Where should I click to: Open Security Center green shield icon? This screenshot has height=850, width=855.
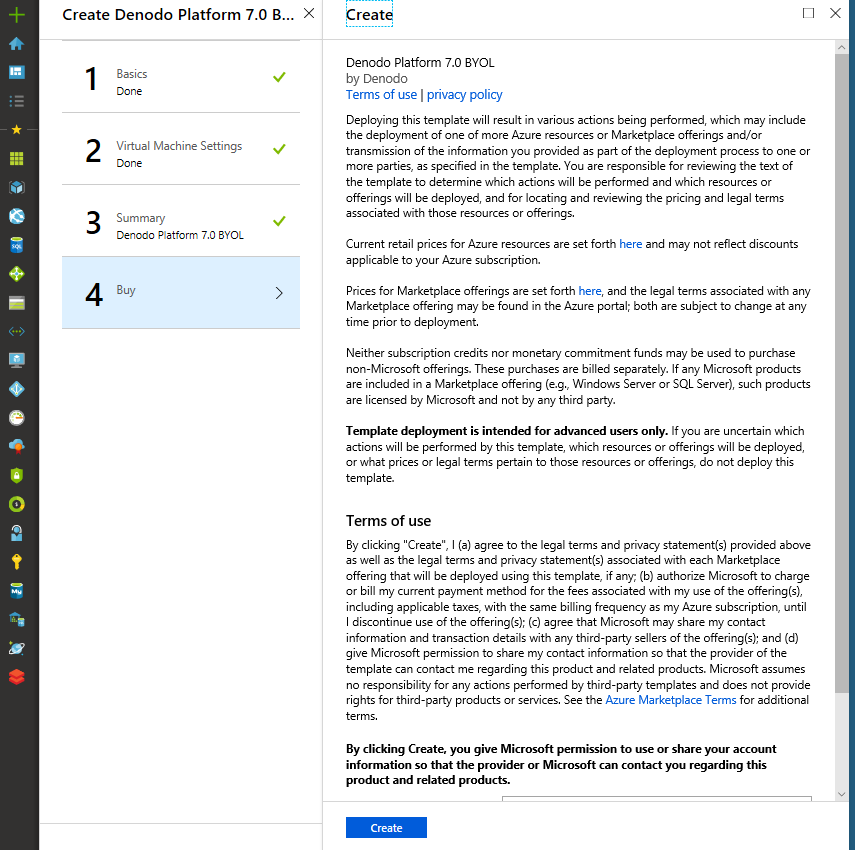(x=17, y=475)
